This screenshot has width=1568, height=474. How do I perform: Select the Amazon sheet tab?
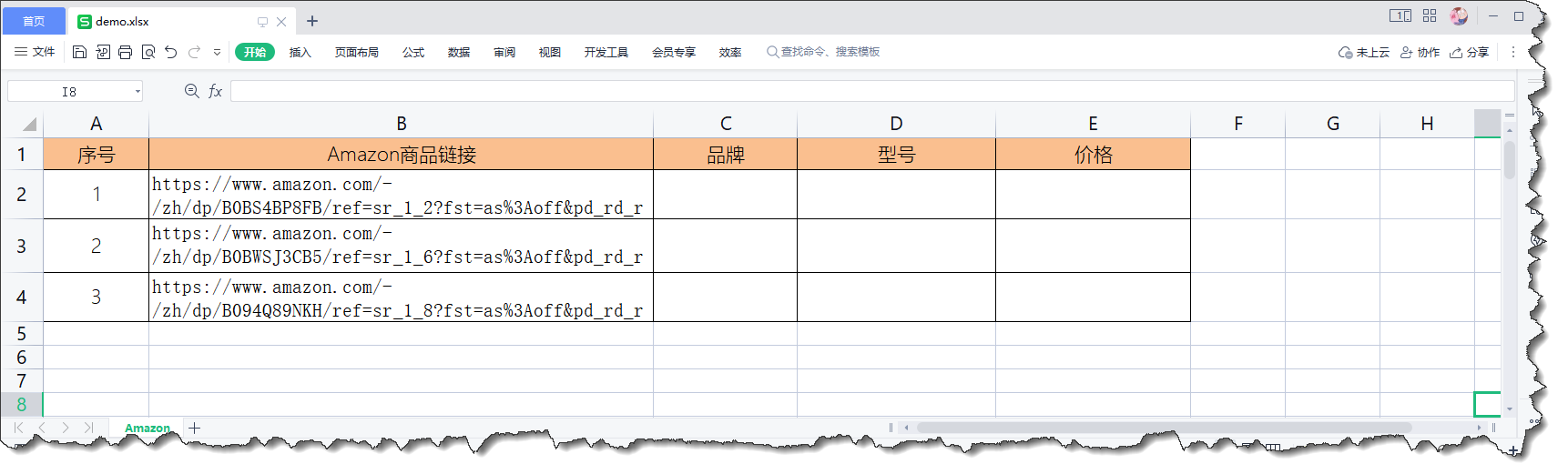[x=147, y=428]
